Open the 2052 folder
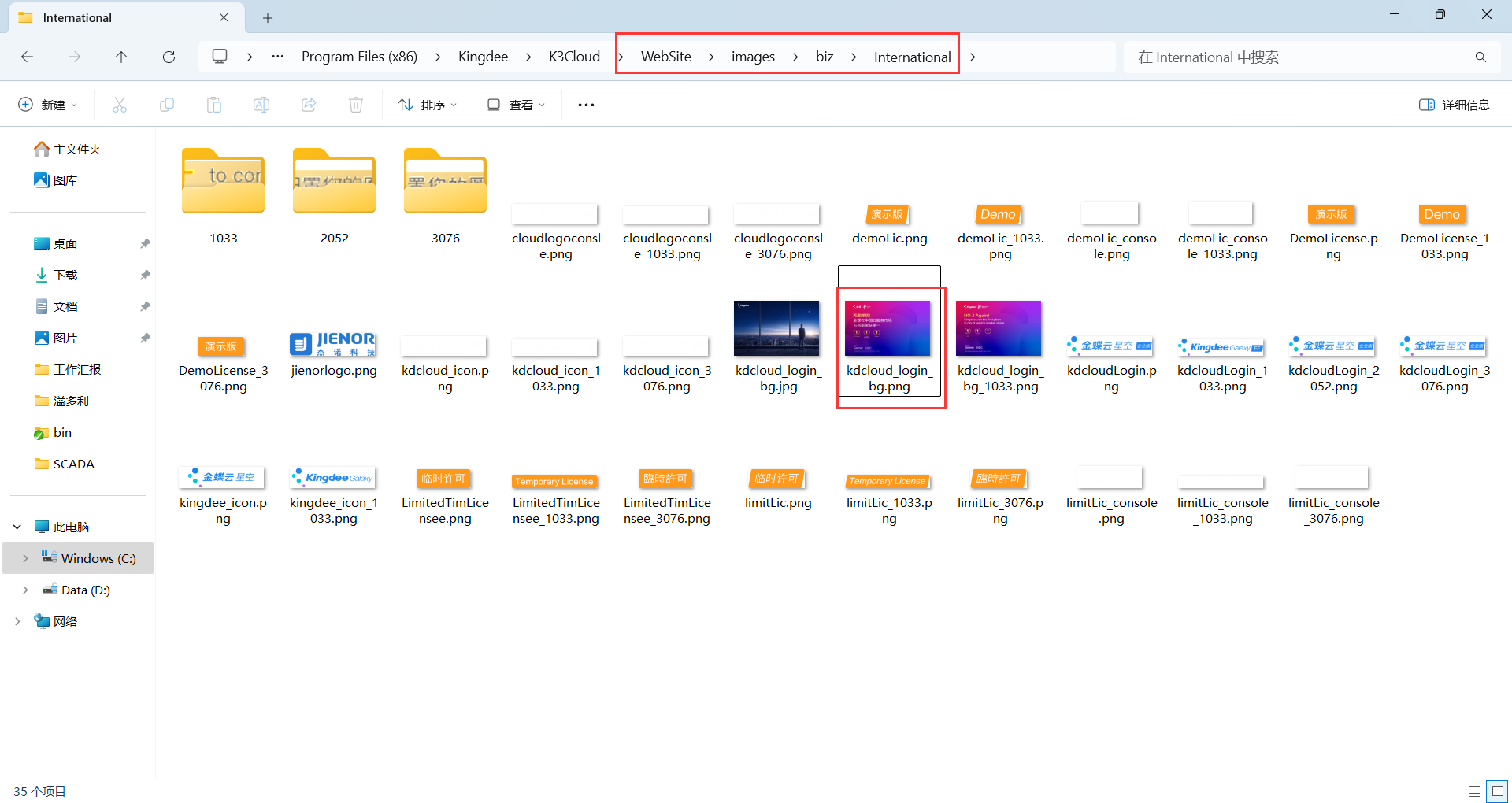Image resolution: width=1512 pixels, height=803 pixels. point(335,197)
